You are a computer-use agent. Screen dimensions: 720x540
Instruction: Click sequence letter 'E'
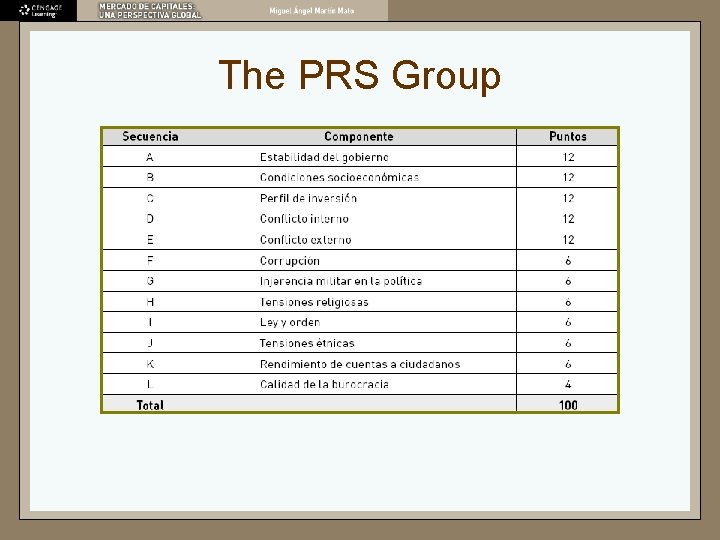[150, 240]
